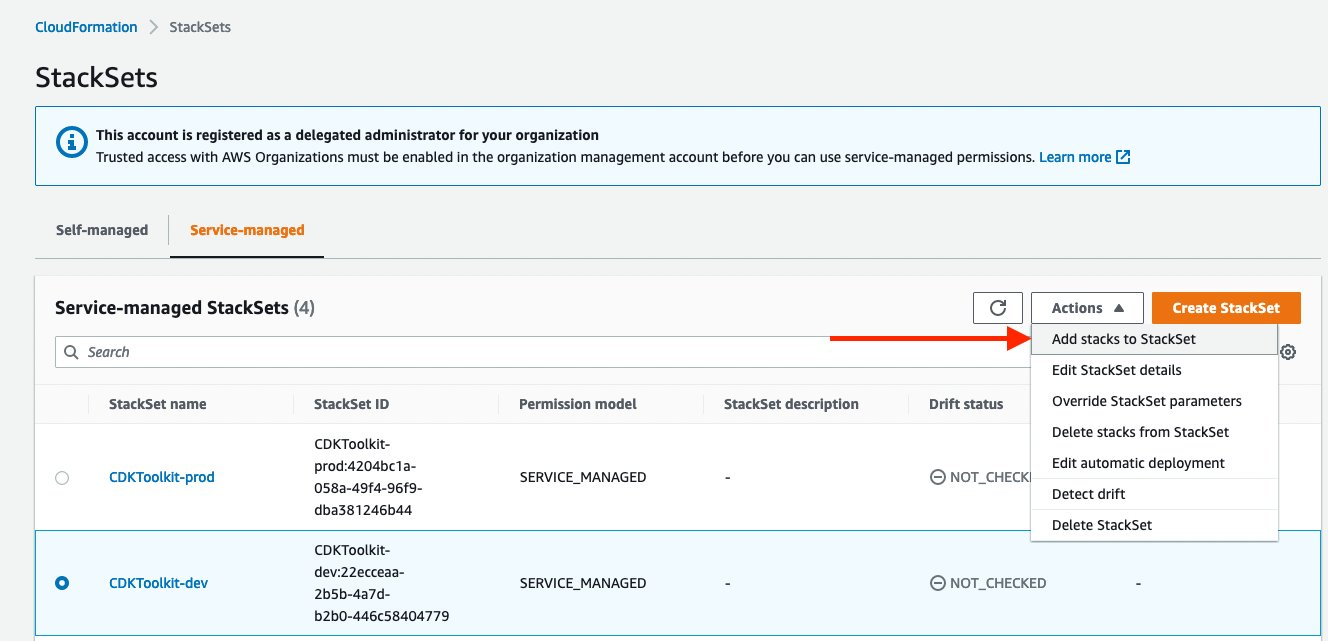Open the CDKToolkit-dev StackSet link
Image resolution: width=1328 pixels, height=641 pixels.
158,582
